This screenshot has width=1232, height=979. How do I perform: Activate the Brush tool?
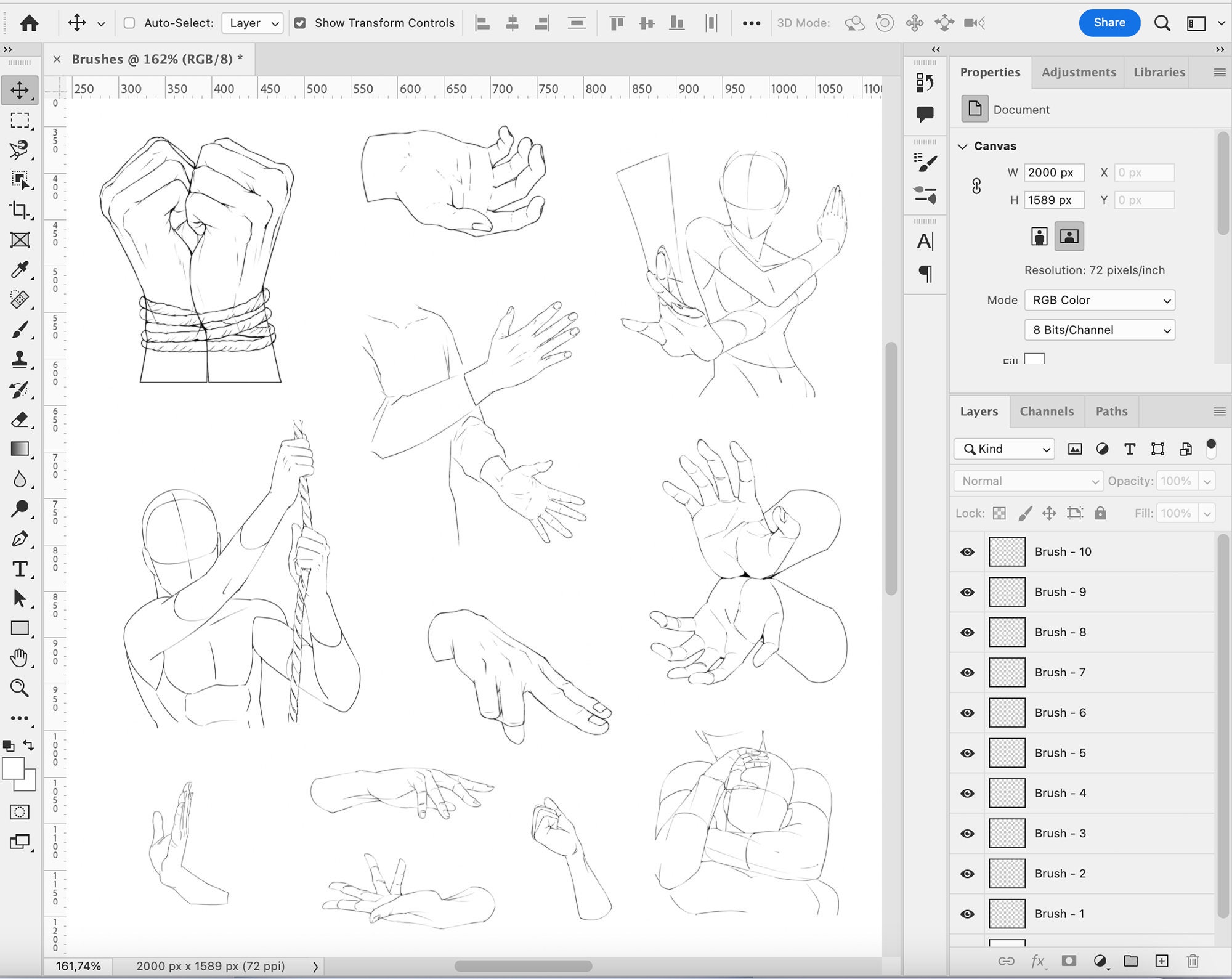20,330
